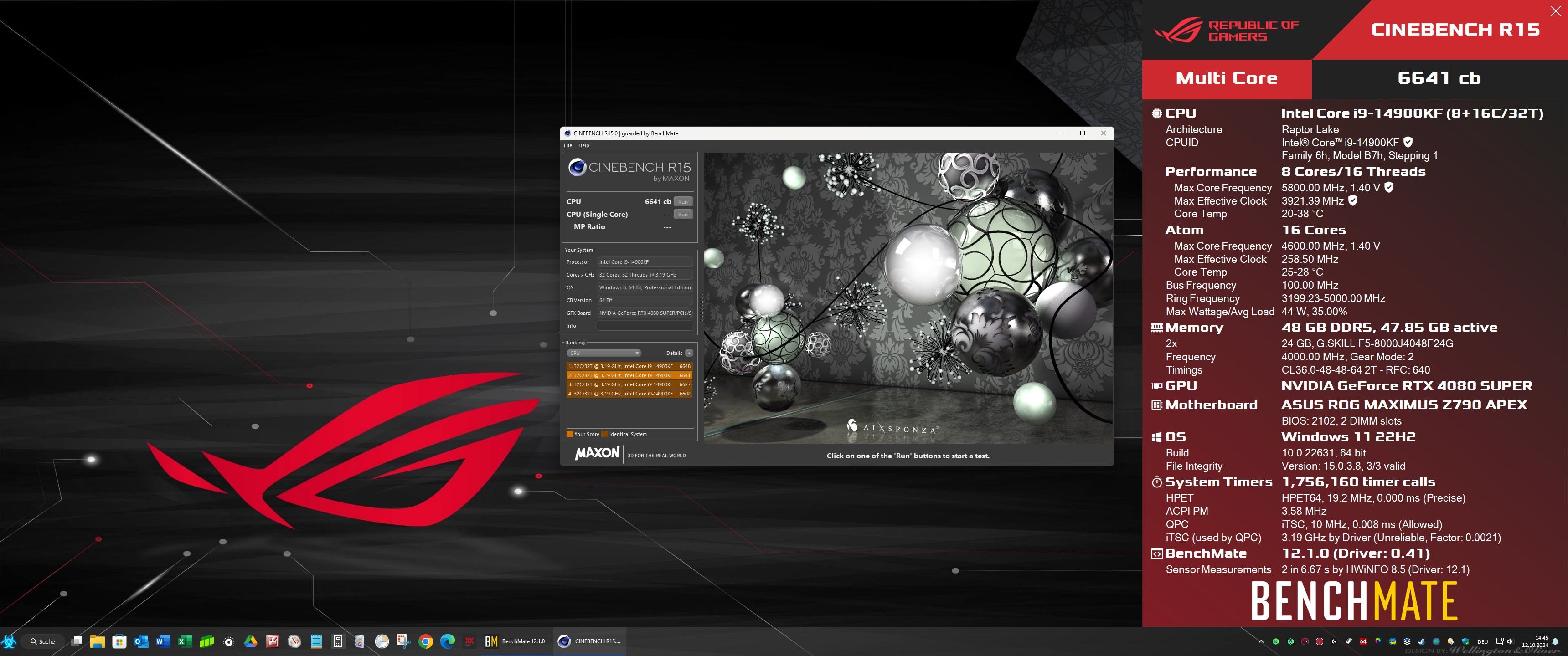Open the Notepad icon in taskbar
The height and width of the screenshot is (656, 1568).
click(x=316, y=641)
